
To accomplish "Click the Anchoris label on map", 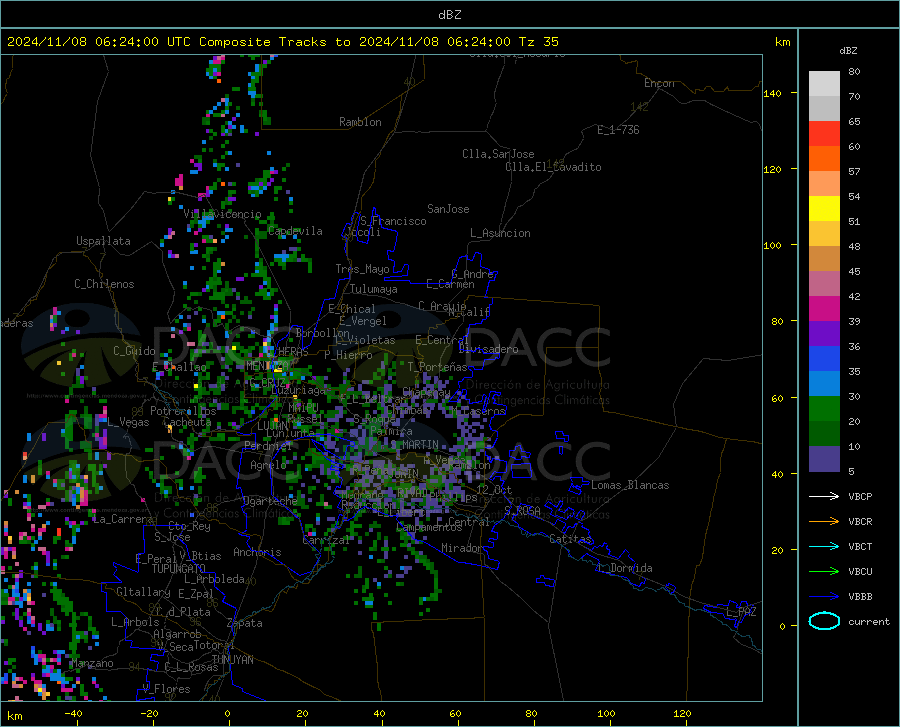I will click(x=257, y=552).
